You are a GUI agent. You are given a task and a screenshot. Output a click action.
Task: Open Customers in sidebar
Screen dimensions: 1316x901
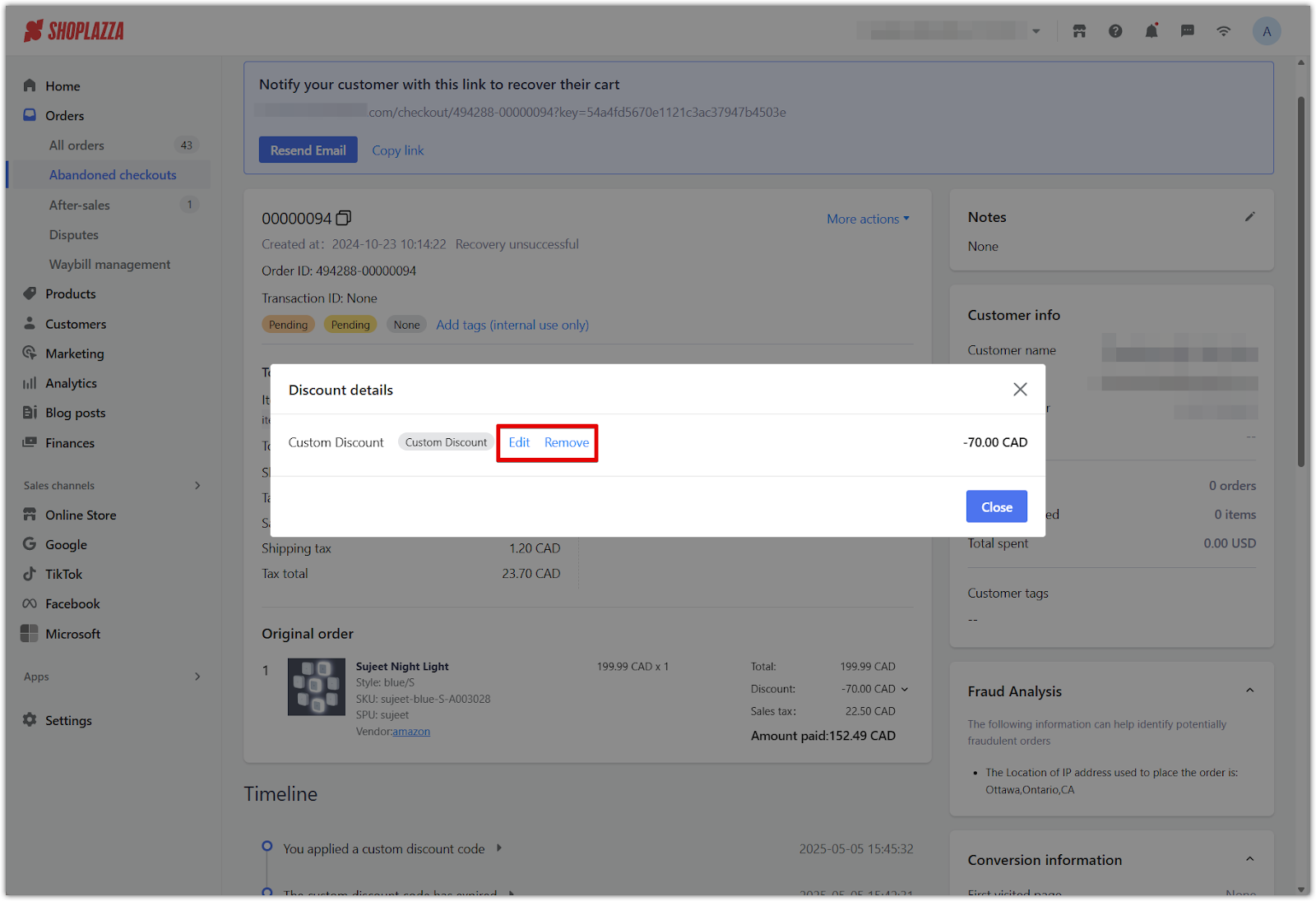tap(76, 325)
